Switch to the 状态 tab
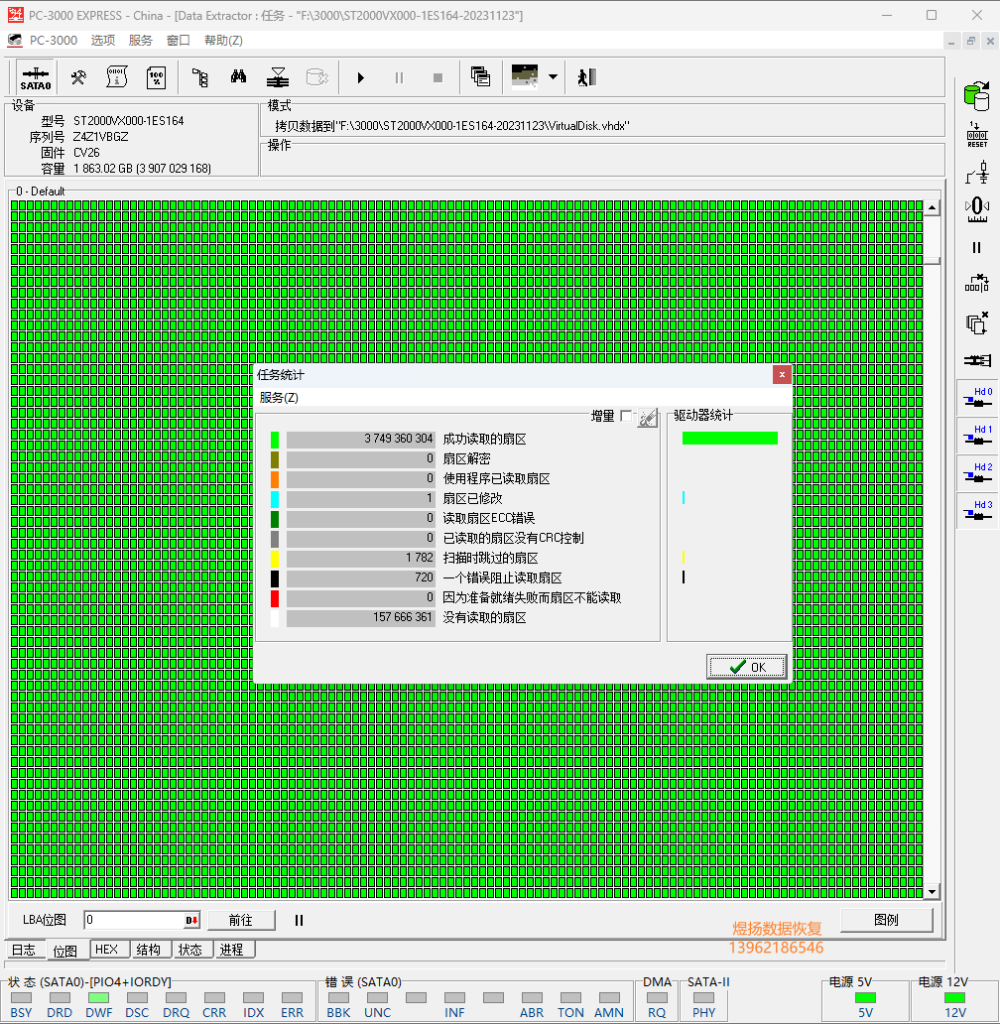This screenshot has width=1000, height=1024. [190, 950]
